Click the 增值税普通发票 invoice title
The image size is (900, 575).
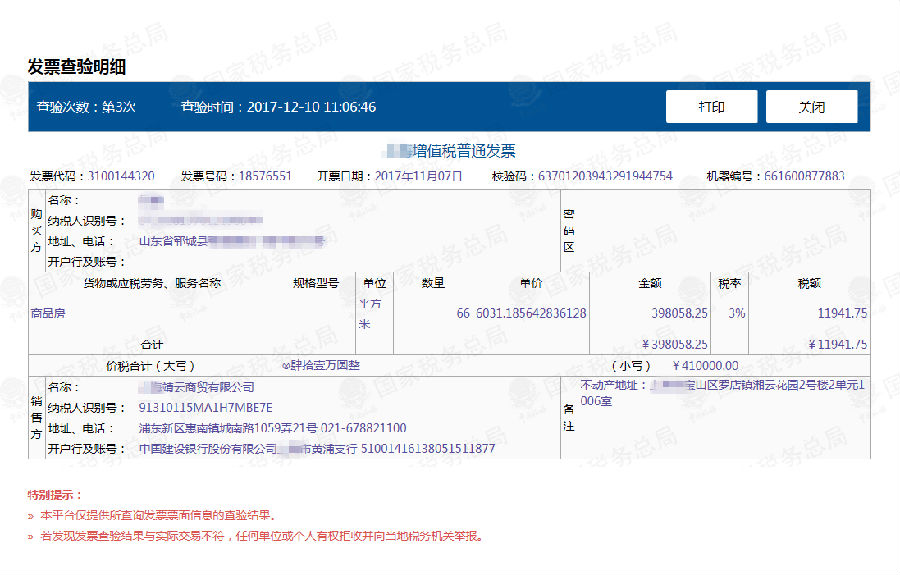[x=463, y=151]
